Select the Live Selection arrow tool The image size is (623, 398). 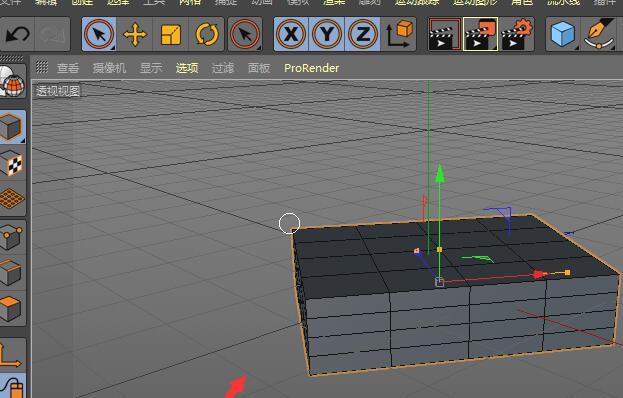[x=99, y=34]
